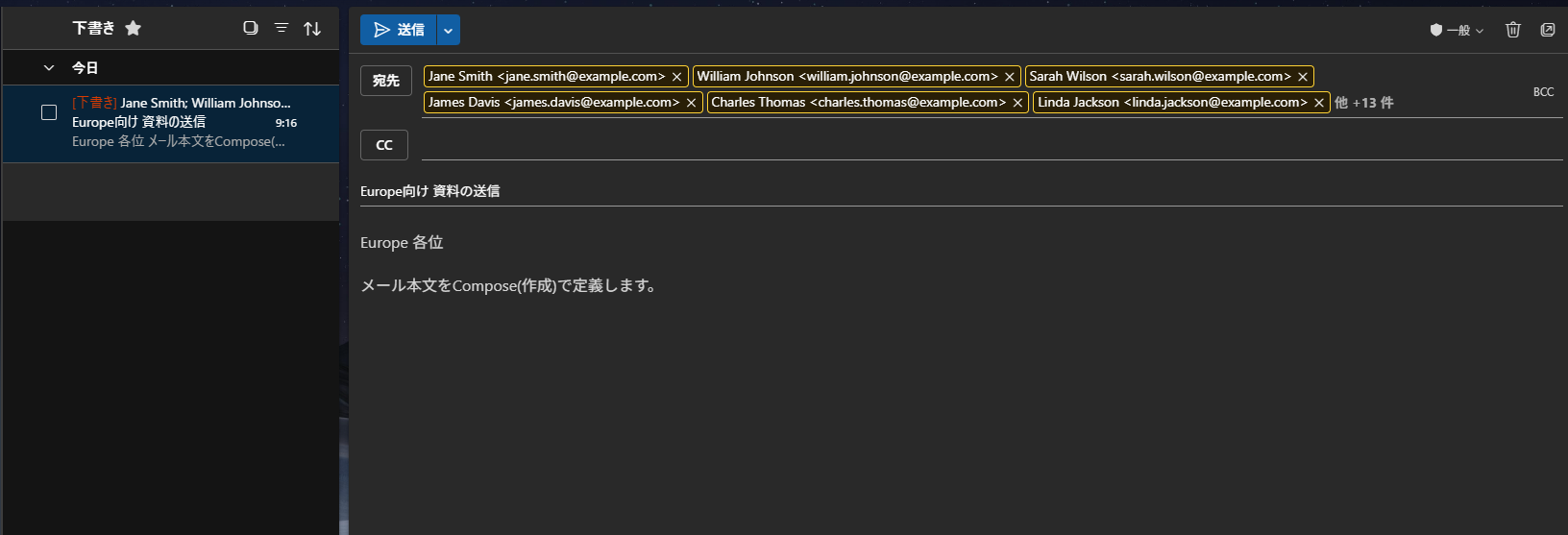
Task: Click body text line Europe 各位
Action: pyautogui.click(x=402, y=243)
